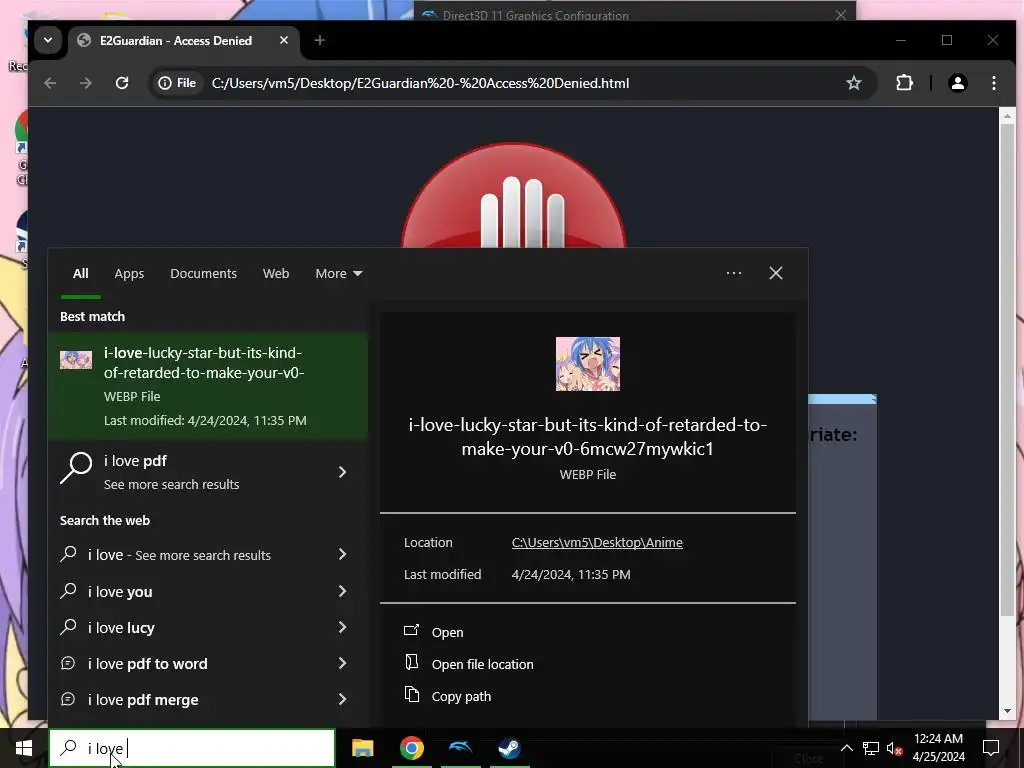The width and height of the screenshot is (1024, 768).
Task: Expand 'i love pdf merge' arrow
Action: pyautogui.click(x=342, y=699)
